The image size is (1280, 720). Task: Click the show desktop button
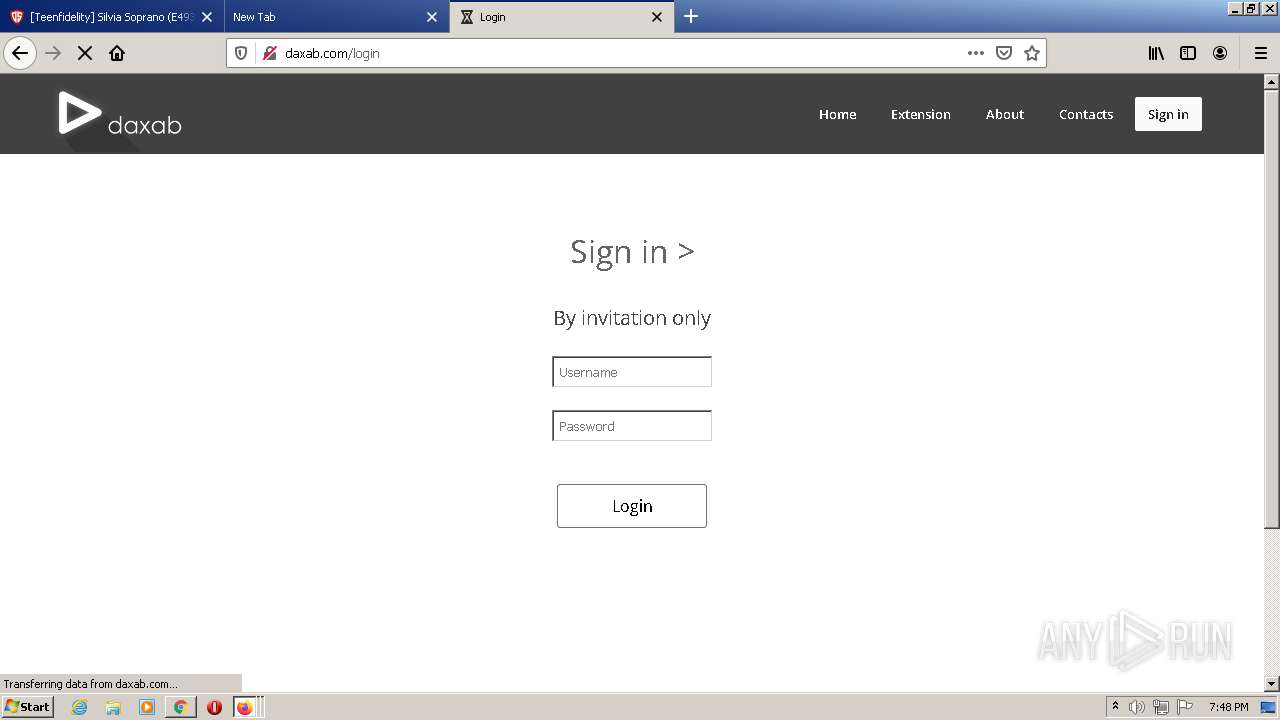pyautogui.click(x=1269, y=707)
